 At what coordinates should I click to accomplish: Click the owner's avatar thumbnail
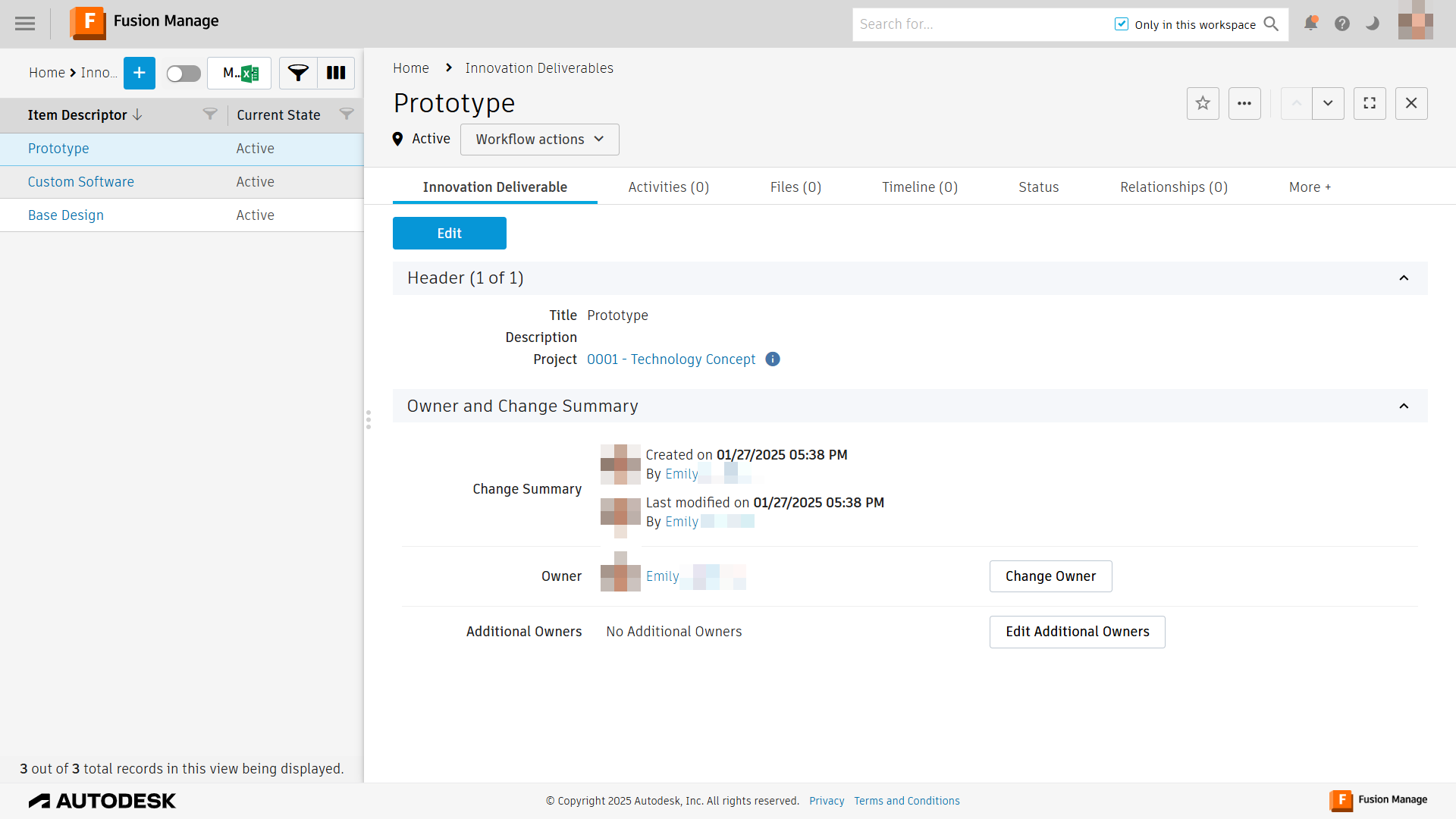(x=620, y=572)
